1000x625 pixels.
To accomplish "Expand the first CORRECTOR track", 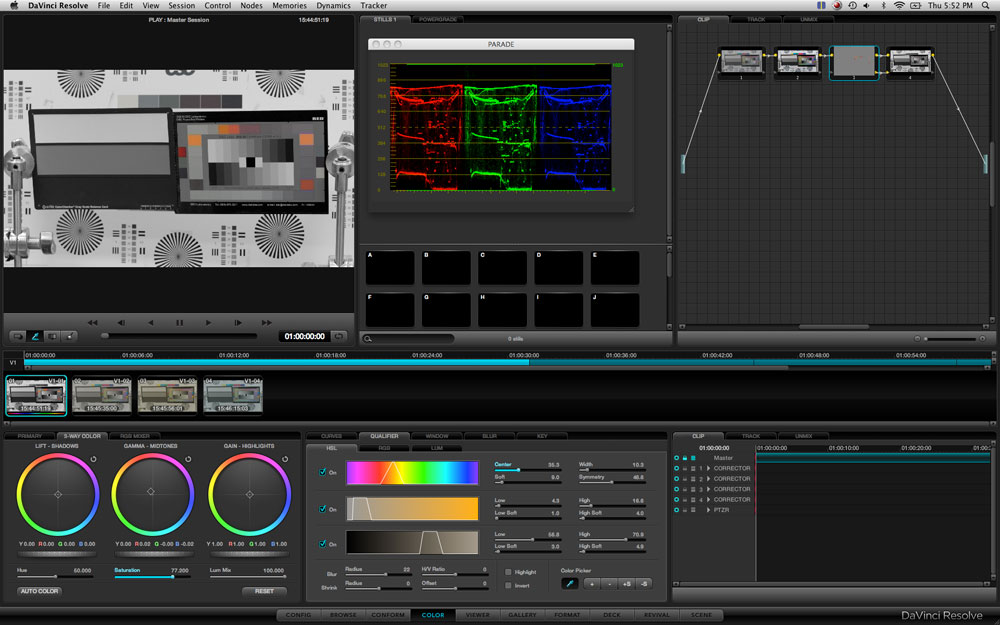I will point(709,469).
